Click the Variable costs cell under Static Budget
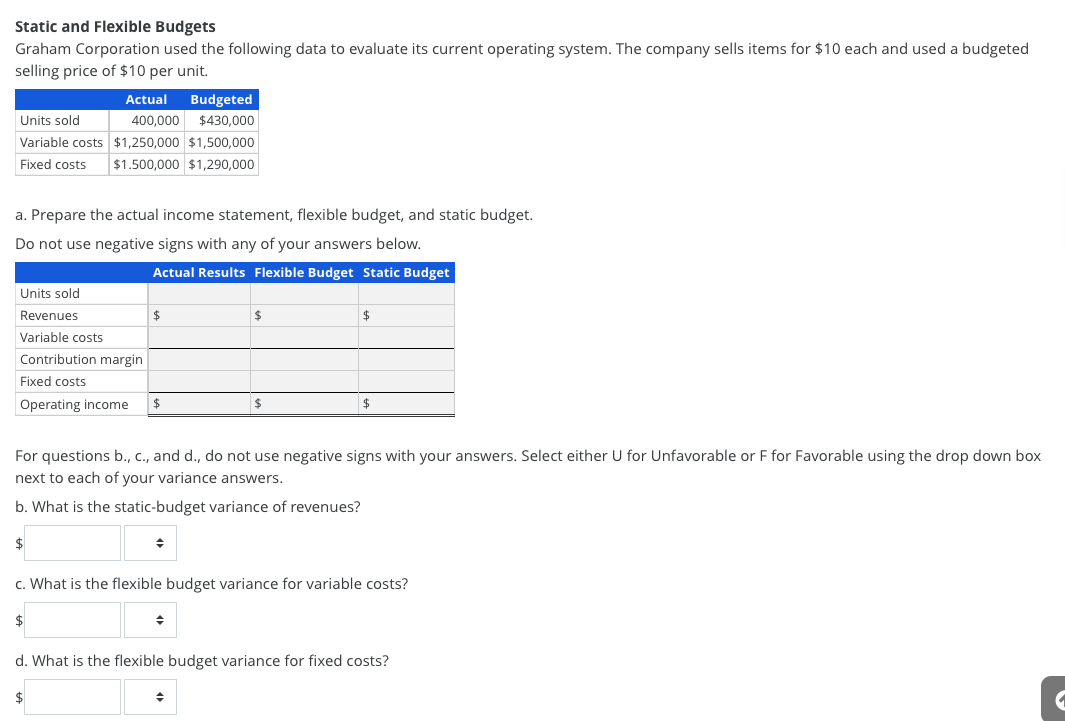 pyautogui.click(x=406, y=336)
